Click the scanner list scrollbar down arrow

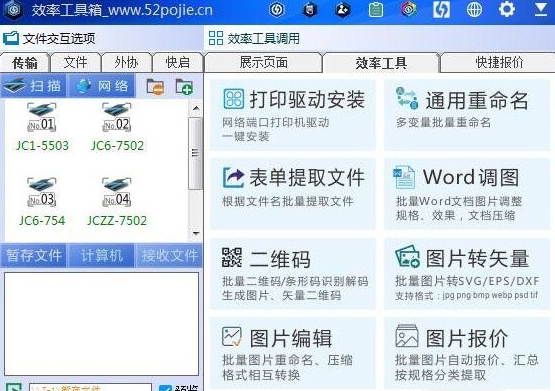point(196,233)
